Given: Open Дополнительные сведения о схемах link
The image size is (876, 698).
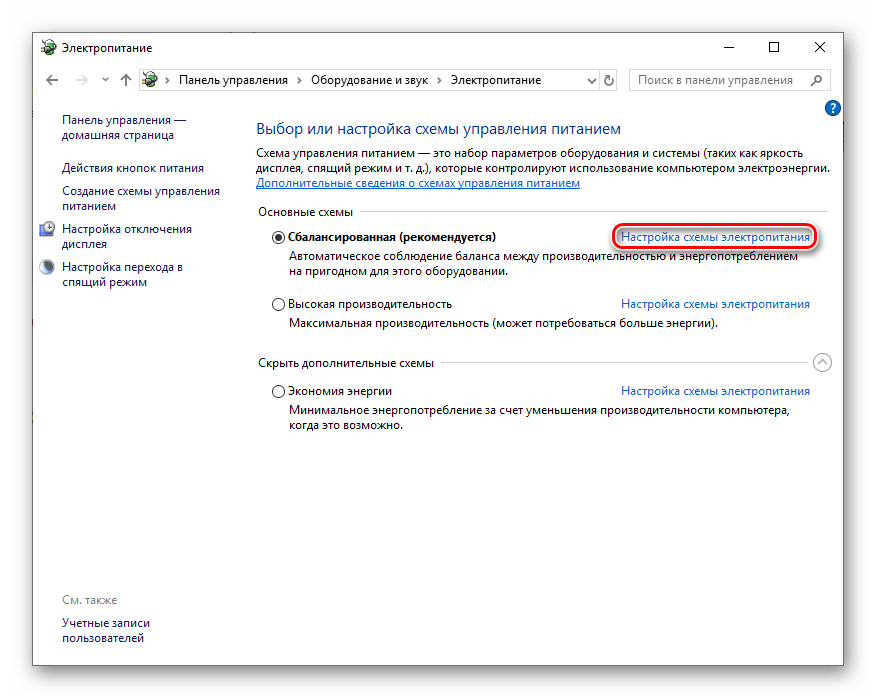Looking at the screenshot, I should [417, 184].
